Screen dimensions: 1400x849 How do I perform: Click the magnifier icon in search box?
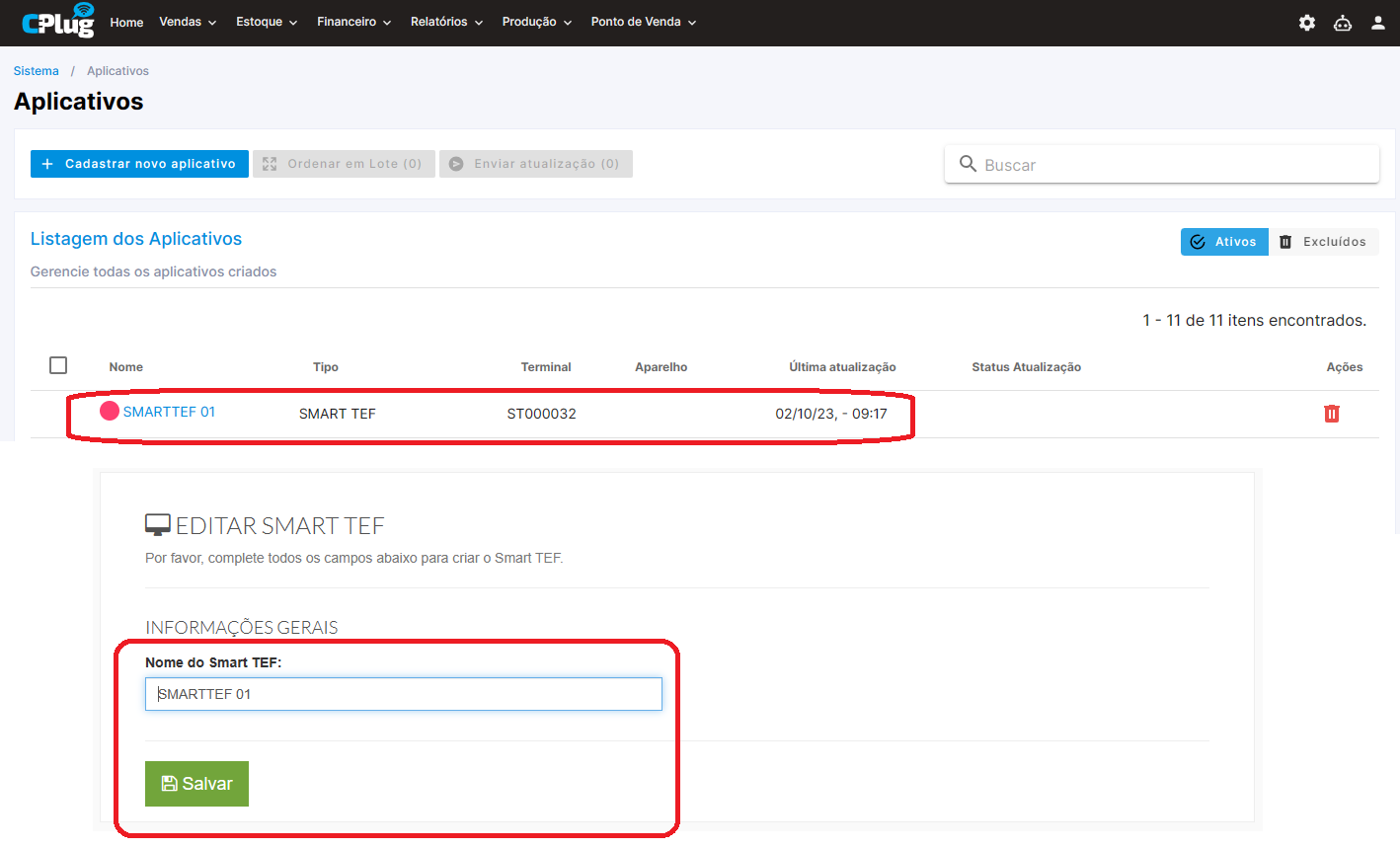968,164
